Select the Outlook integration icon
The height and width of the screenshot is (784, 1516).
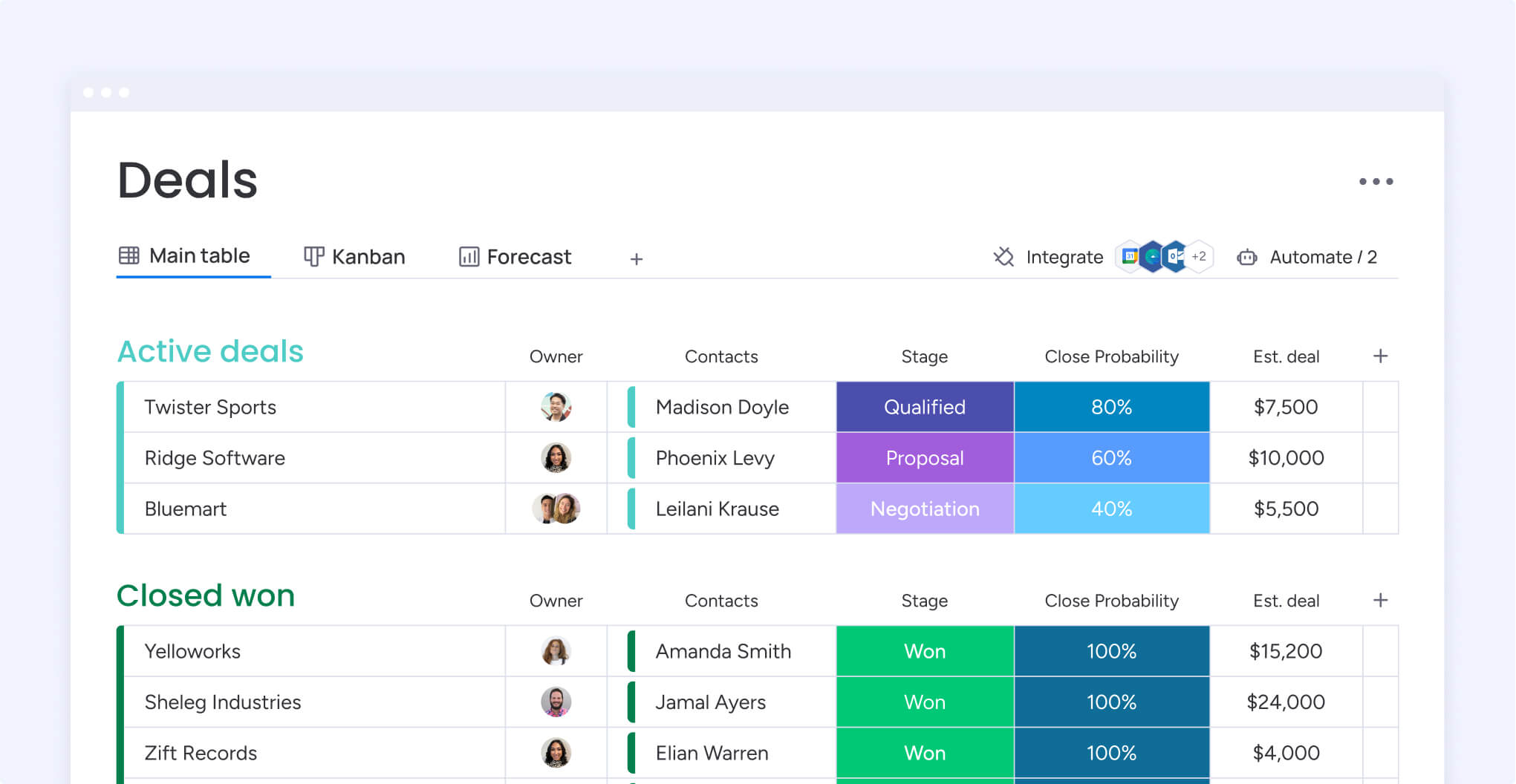click(x=1174, y=256)
